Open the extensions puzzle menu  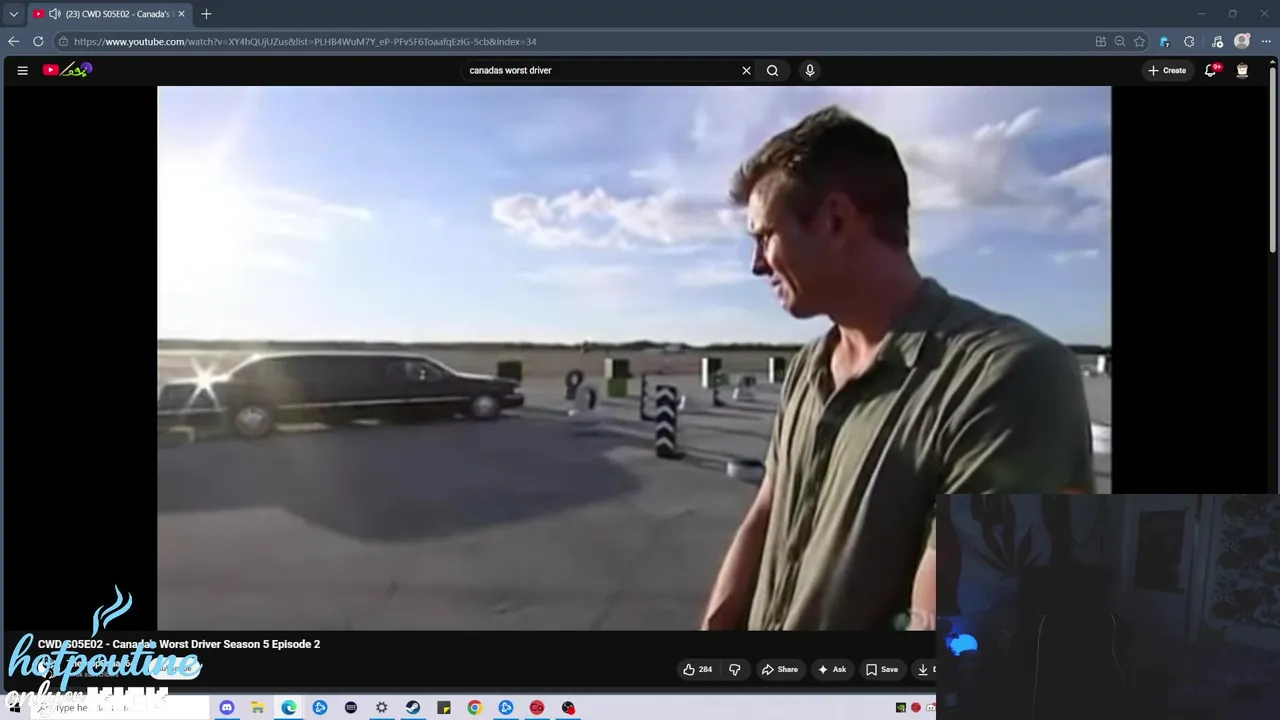tap(1189, 41)
